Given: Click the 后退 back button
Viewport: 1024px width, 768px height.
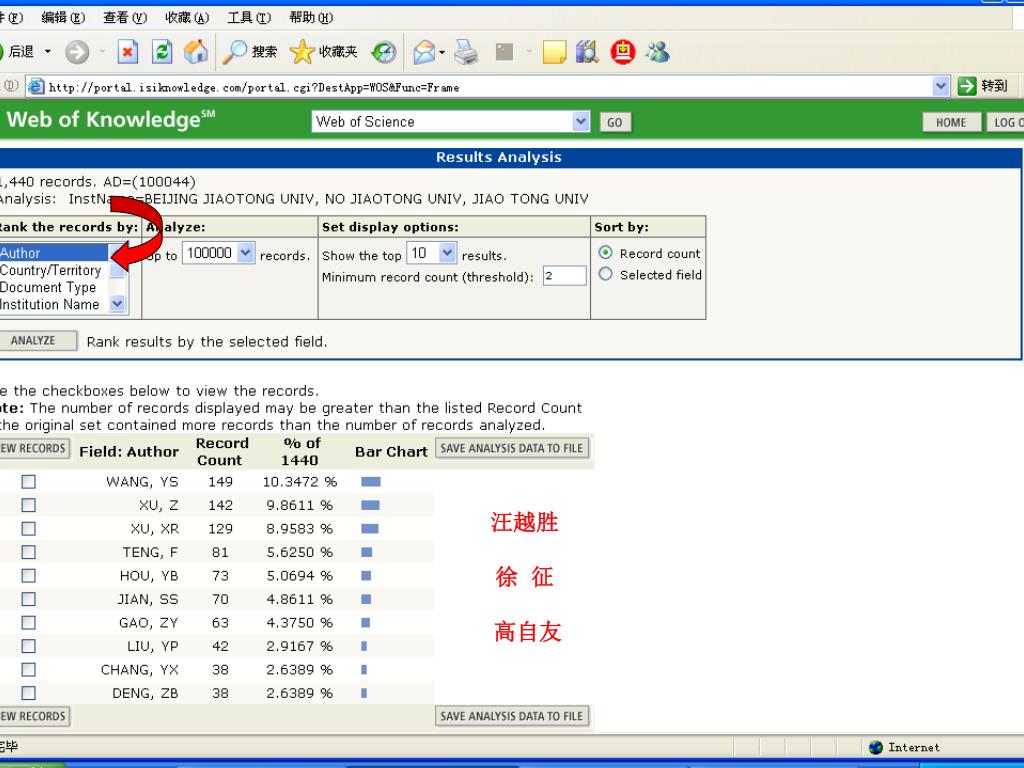Looking at the screenshot, I should pos(18,52).
